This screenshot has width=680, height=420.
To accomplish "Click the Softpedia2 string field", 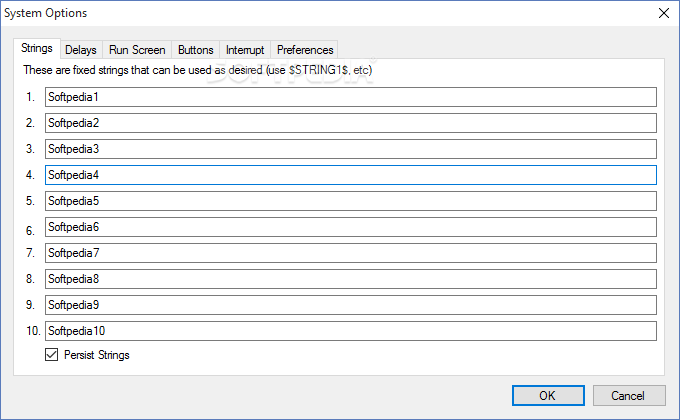I will (351, 123).
